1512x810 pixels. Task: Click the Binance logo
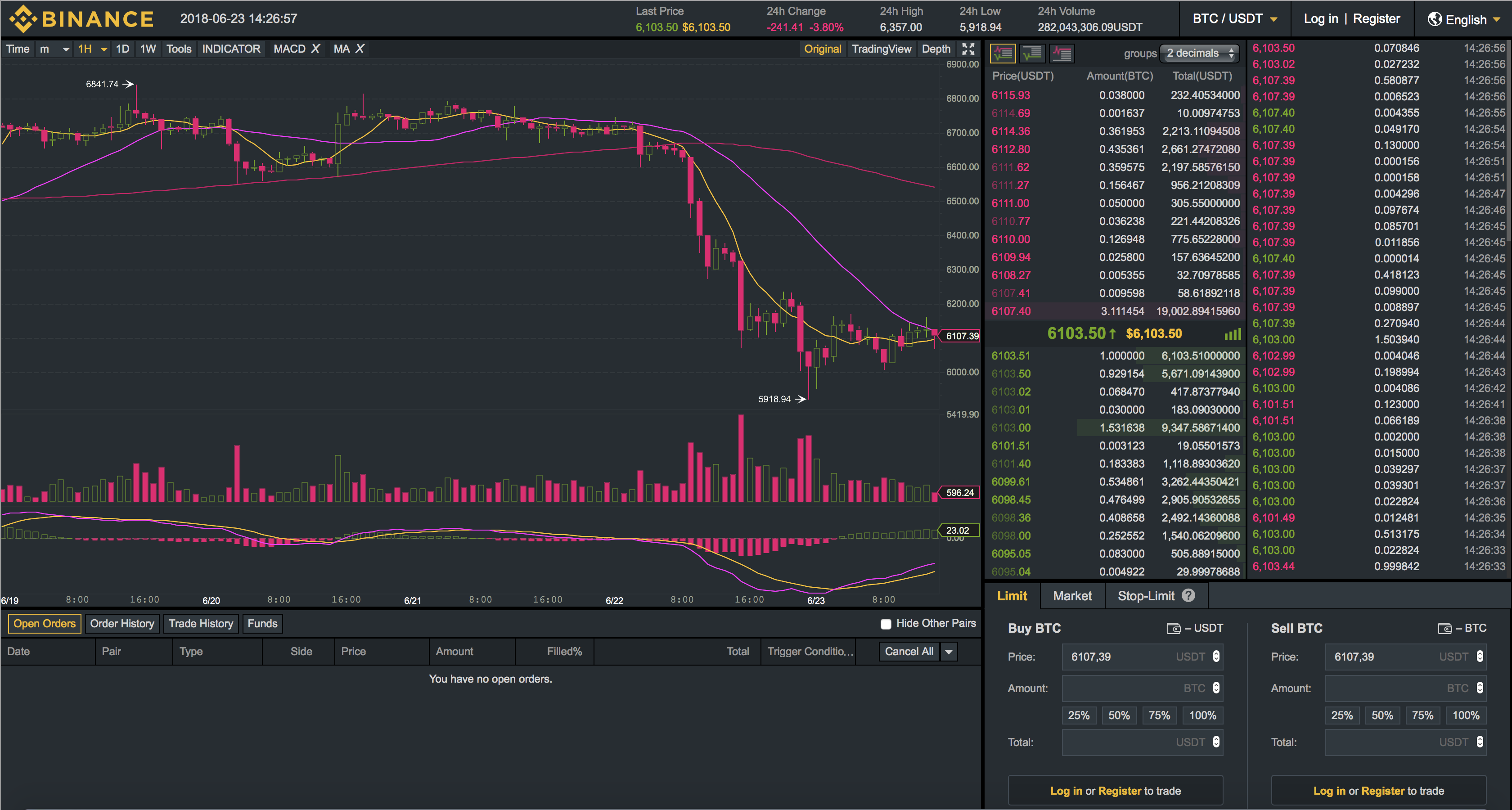click(x=81, y=19)
